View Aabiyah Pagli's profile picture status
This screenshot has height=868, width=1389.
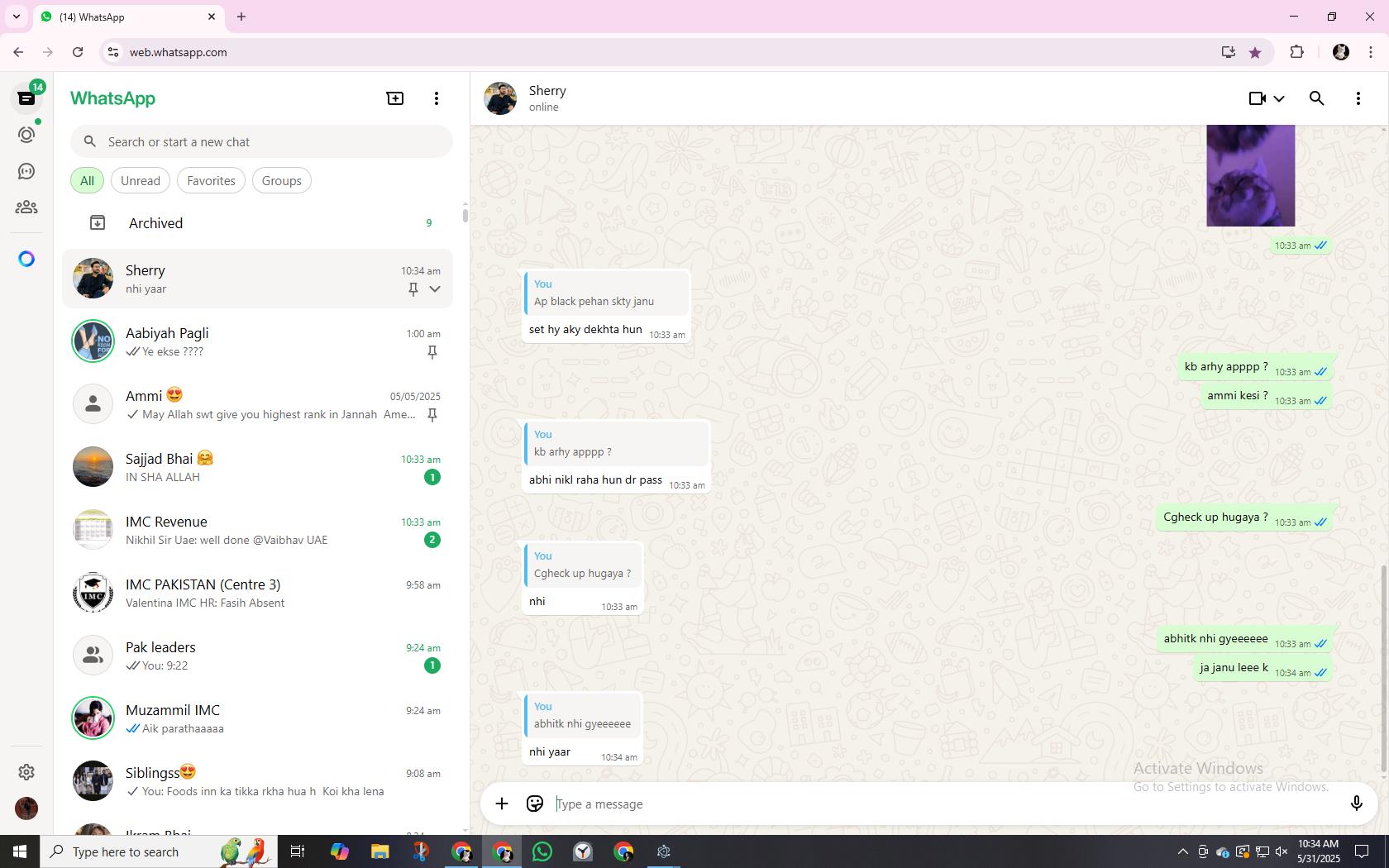(93, 341)
